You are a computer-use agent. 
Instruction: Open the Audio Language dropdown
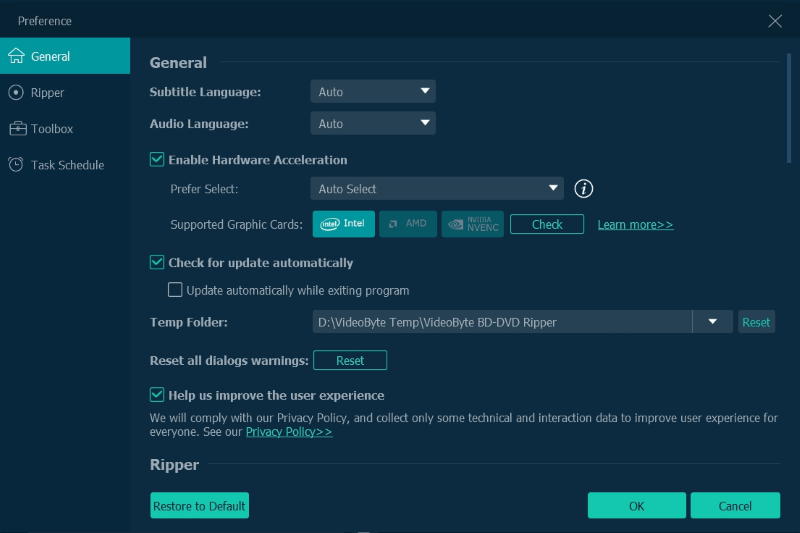(x=372, y=124)
